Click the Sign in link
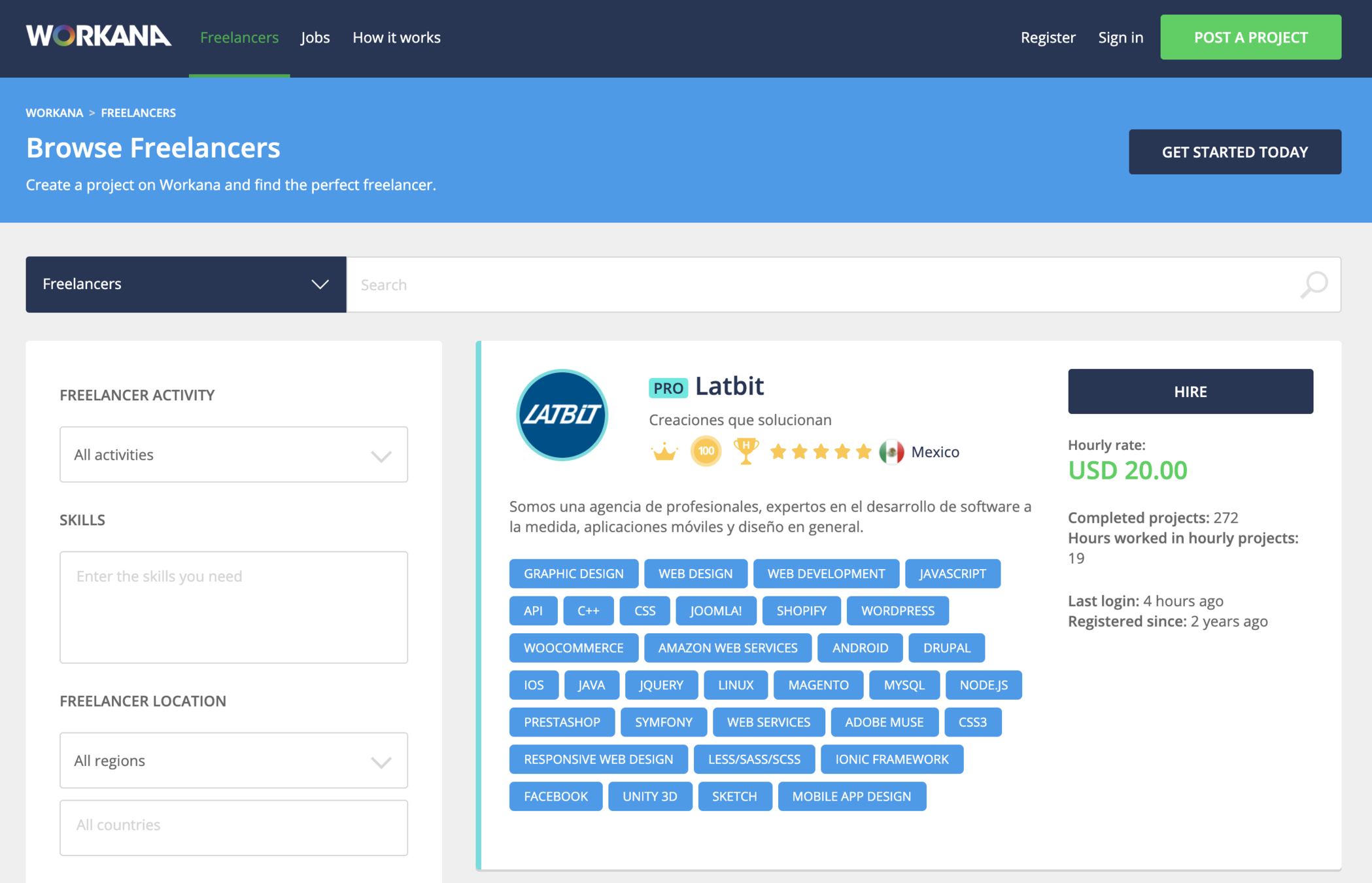 point(1120,37)
